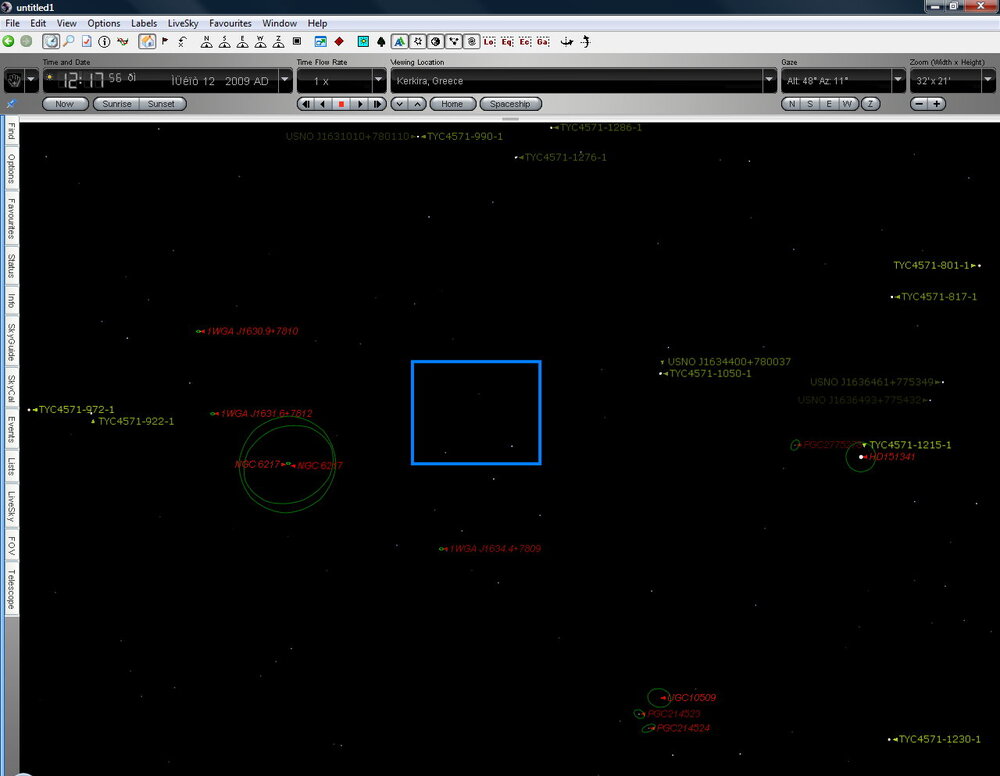Viewport: 1000px width, 776px height.
Task: Switch to the SkyGuide side tab
Action: click(x=11, y=342)
